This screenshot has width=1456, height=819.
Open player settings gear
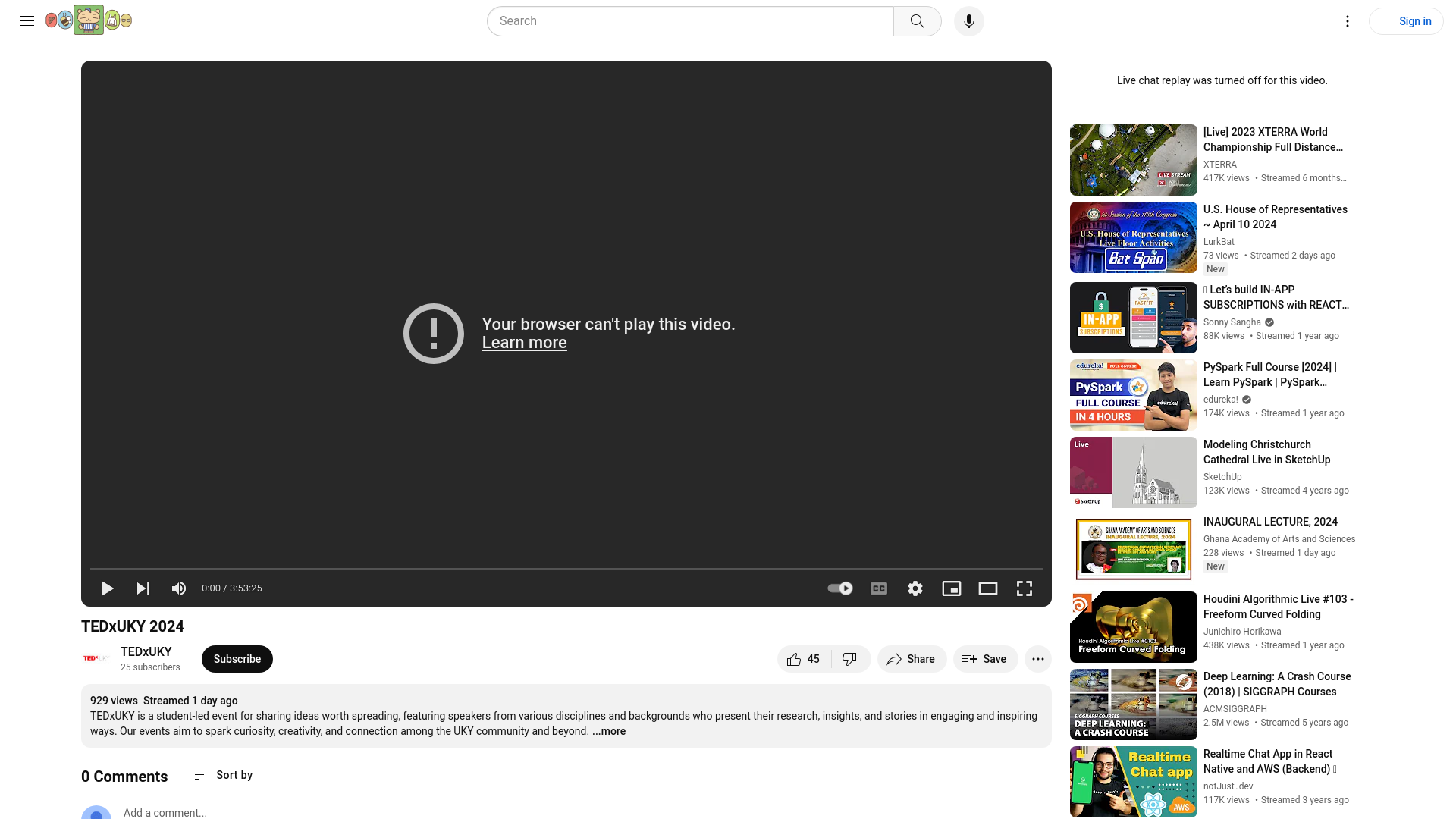coord(915,588)
